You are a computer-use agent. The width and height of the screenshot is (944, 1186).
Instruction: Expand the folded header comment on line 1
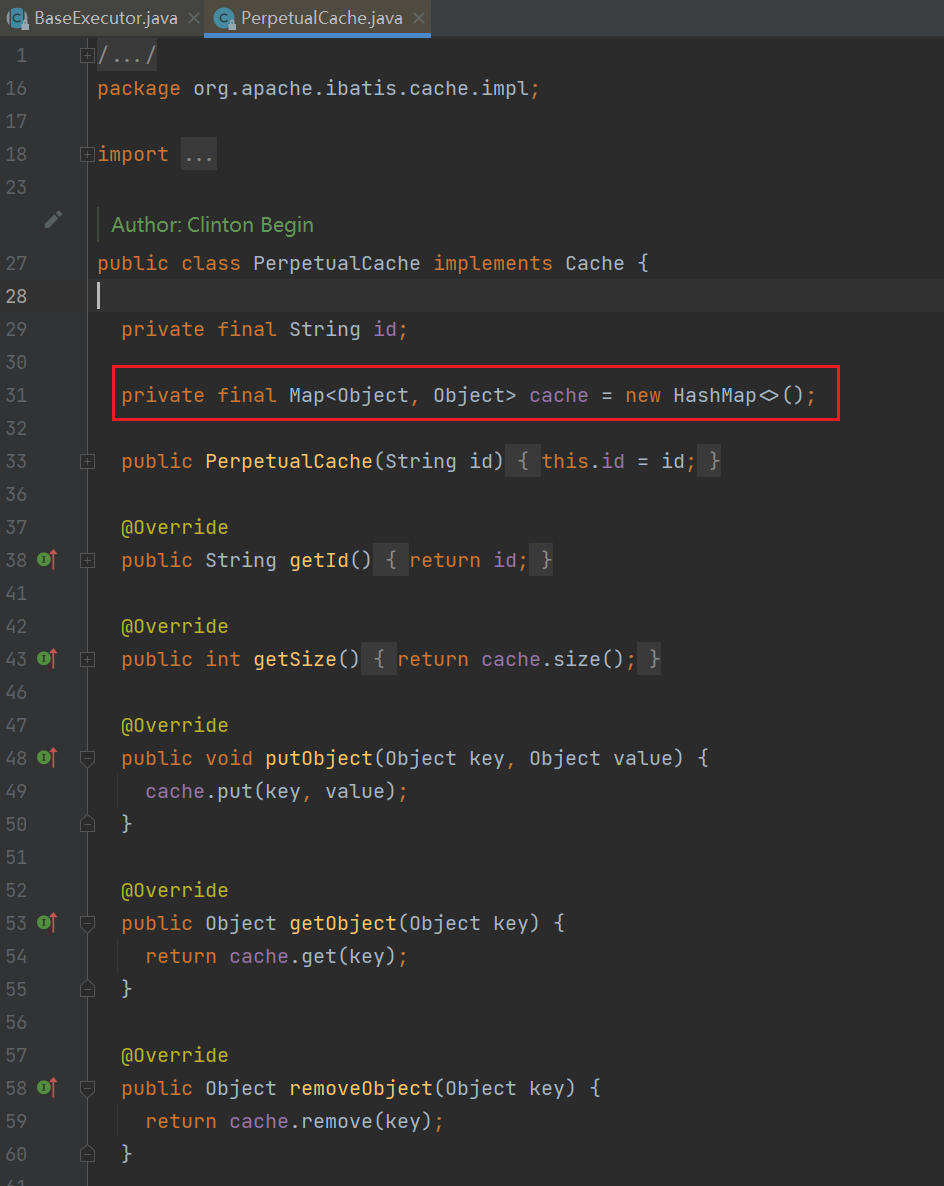click(88, 55)
